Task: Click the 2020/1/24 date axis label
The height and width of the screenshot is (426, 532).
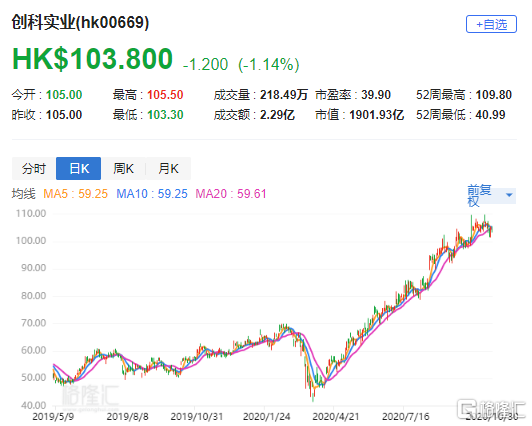Action: (x=267, y=417)
